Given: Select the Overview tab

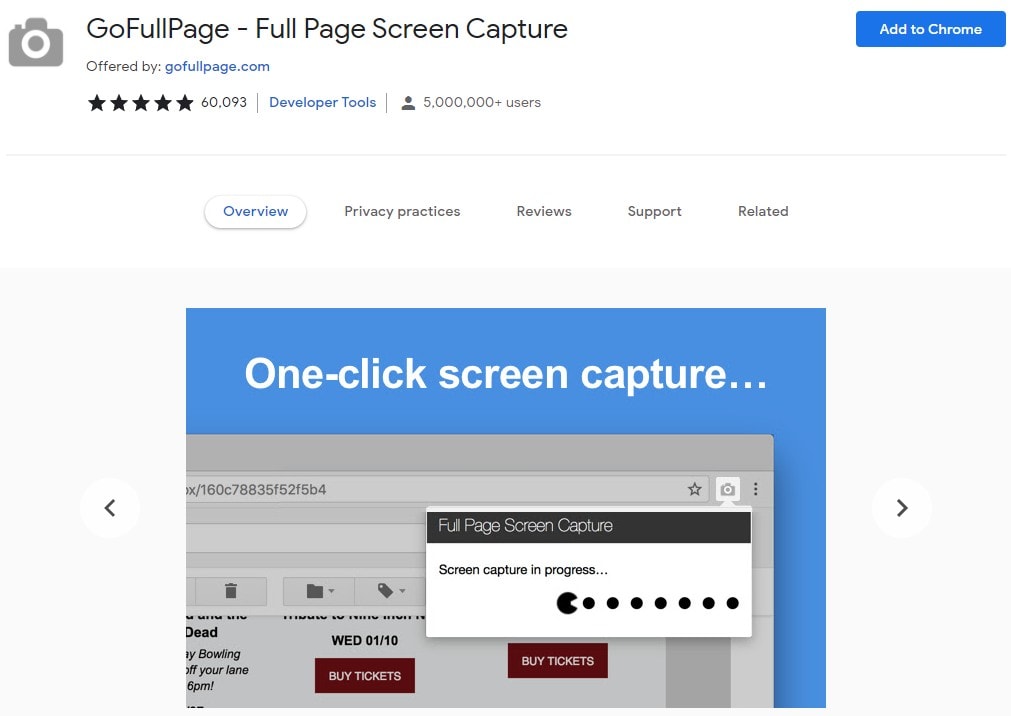Looking at the screenshot, I should [255, 212].
